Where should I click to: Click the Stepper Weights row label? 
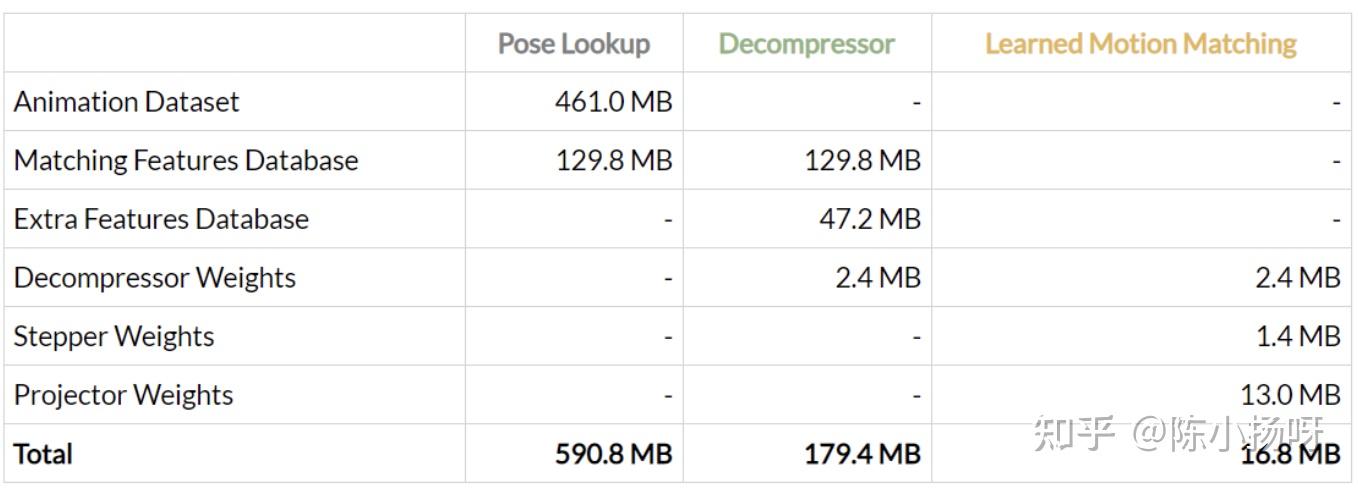tap(114, 336)
